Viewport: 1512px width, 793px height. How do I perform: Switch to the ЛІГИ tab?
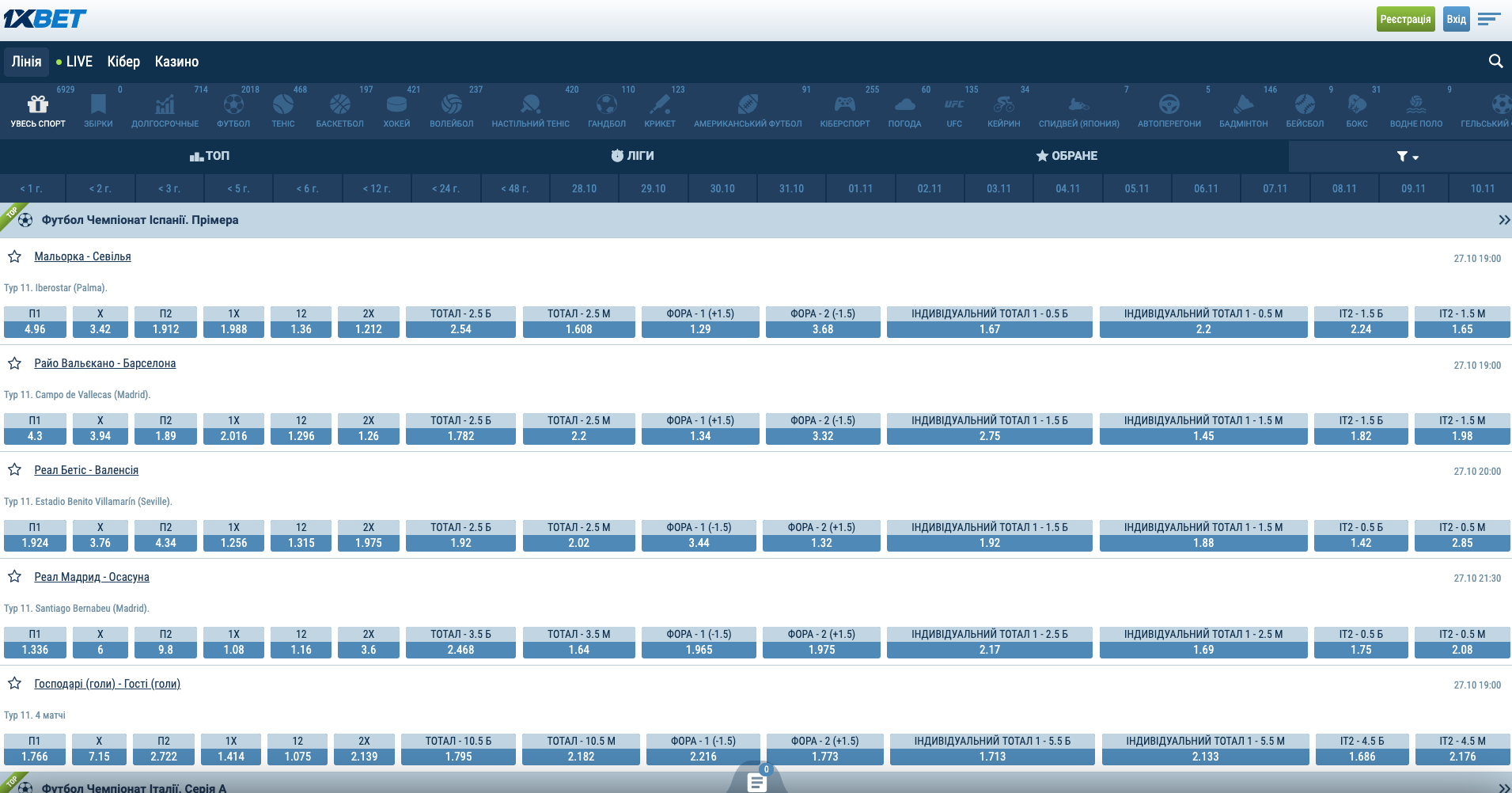[x=632, y=156]
